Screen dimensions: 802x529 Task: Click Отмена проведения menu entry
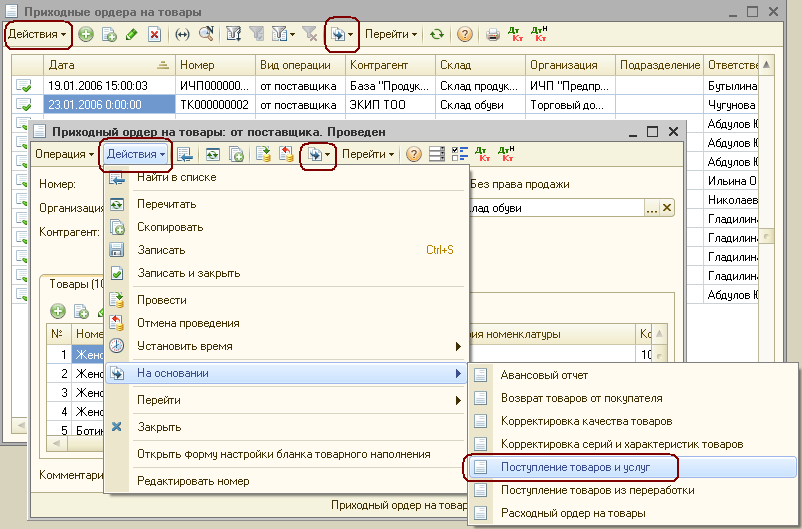[188, 323]
